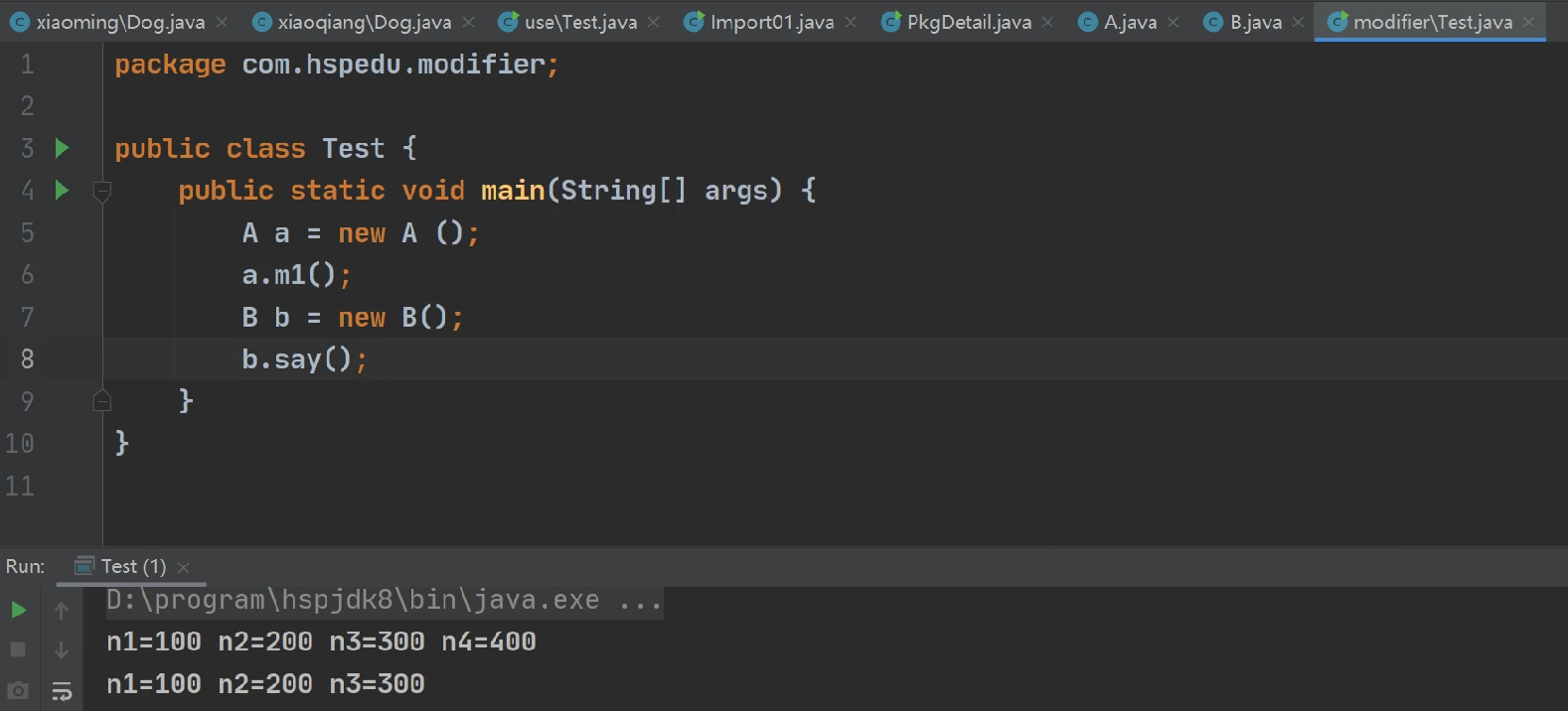Click console output line ending with n4=400
The image size is (1568, 711).
(x=321, y=642)
